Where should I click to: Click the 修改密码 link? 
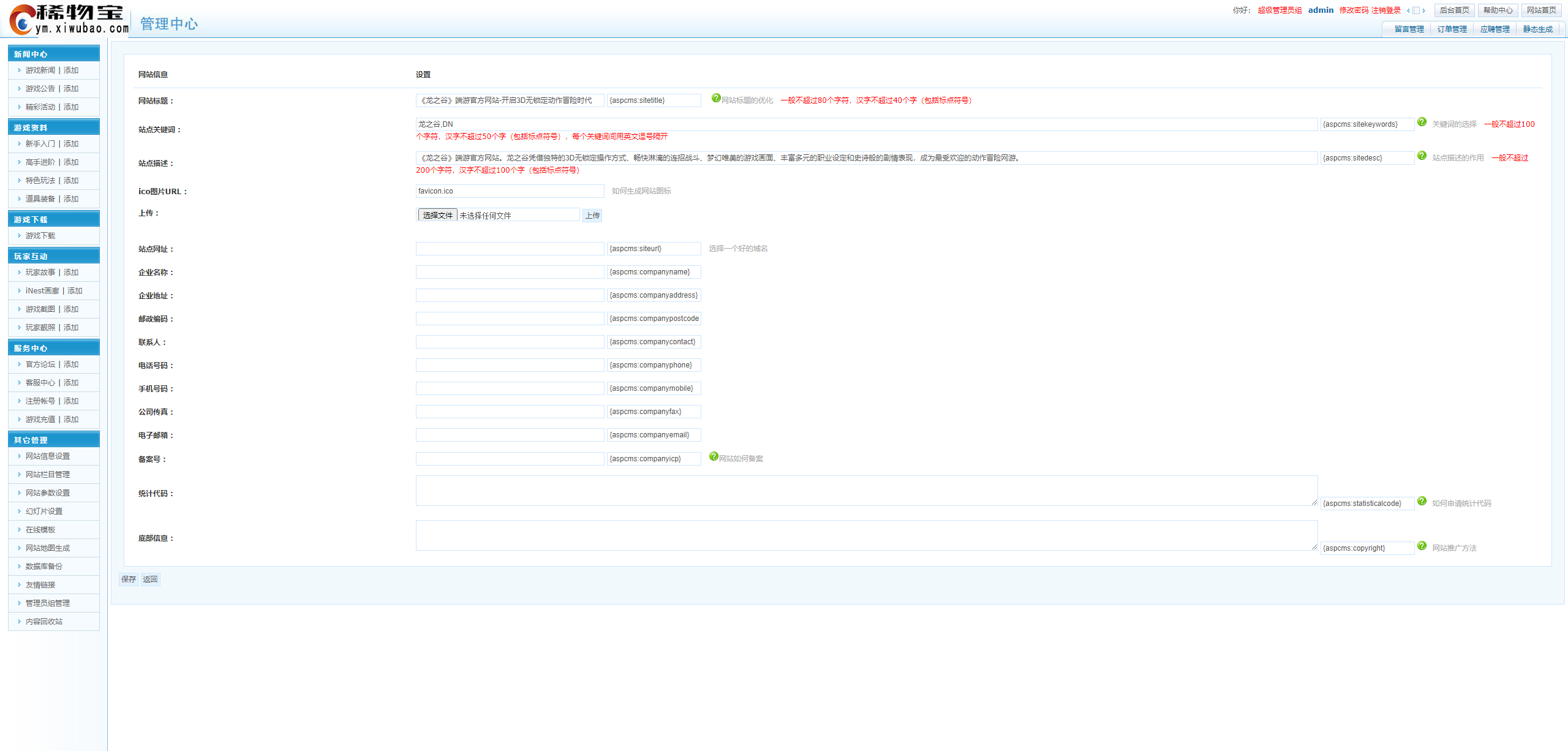tap(1354, 10)
